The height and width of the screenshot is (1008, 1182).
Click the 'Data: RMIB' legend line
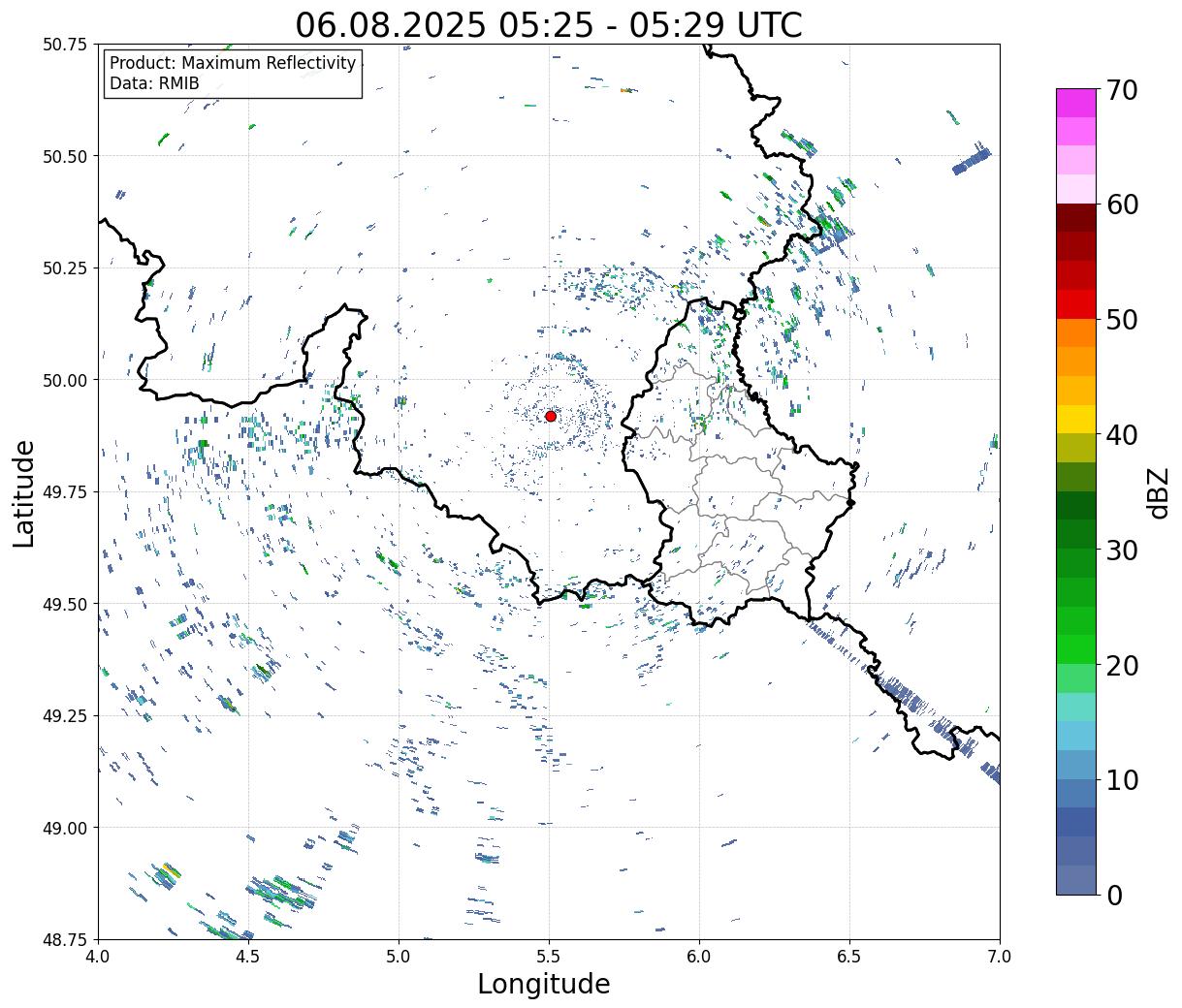[154, 83]
